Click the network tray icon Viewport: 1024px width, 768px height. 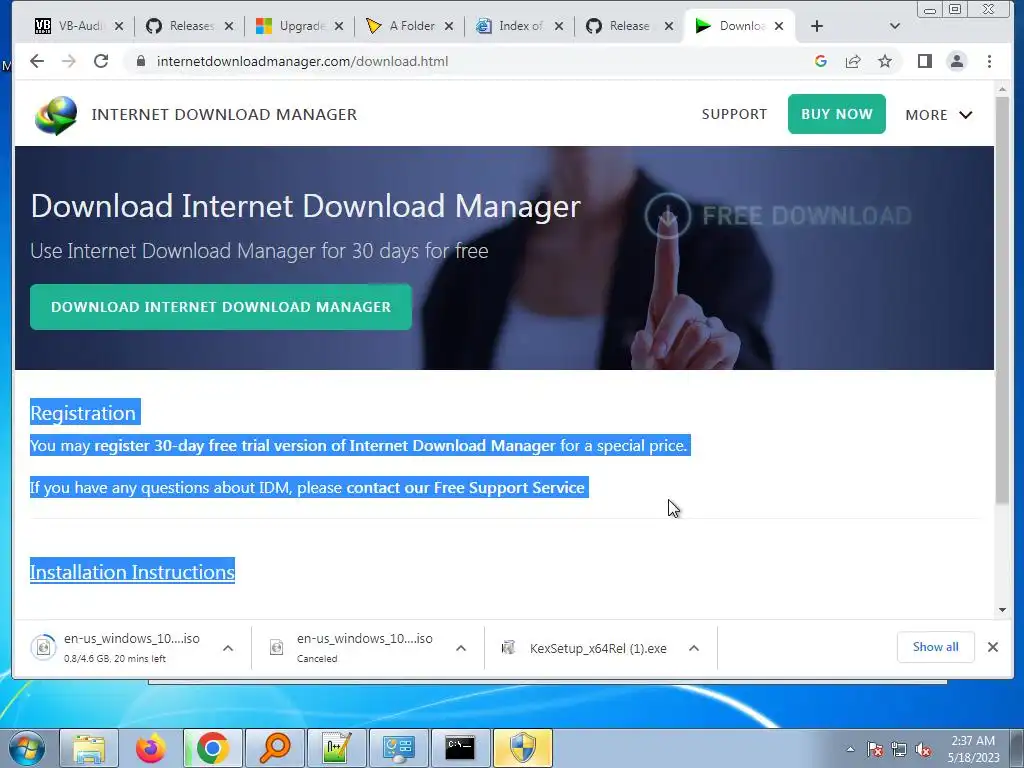899,749
